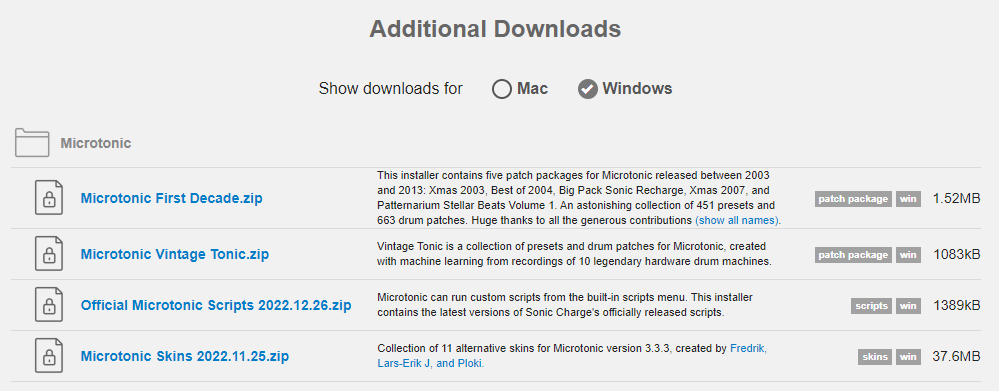Click lock file icon beside Microtonic First Decade.zip
The height and width of the screenshot is (391, 999).
point(48,198)
